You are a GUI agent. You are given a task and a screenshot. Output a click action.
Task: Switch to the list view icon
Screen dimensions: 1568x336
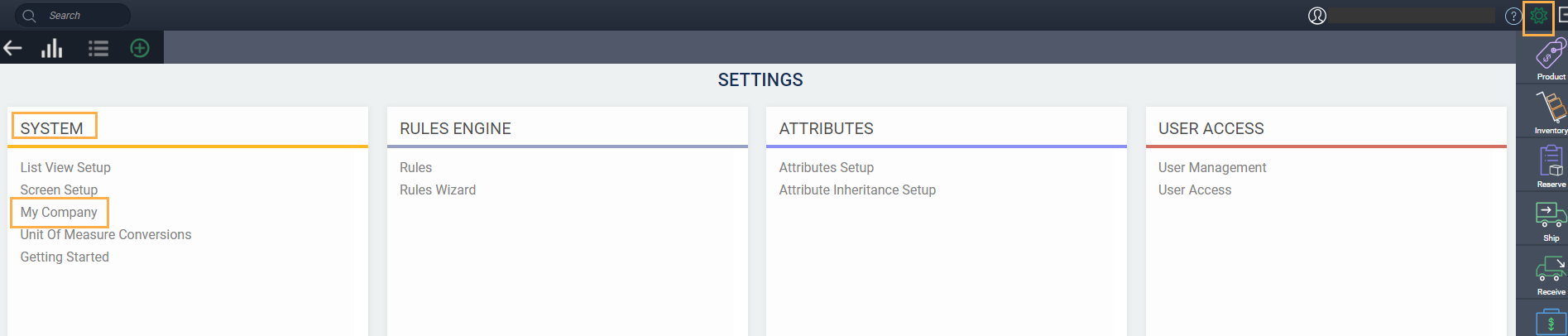[x=98, y=49]
